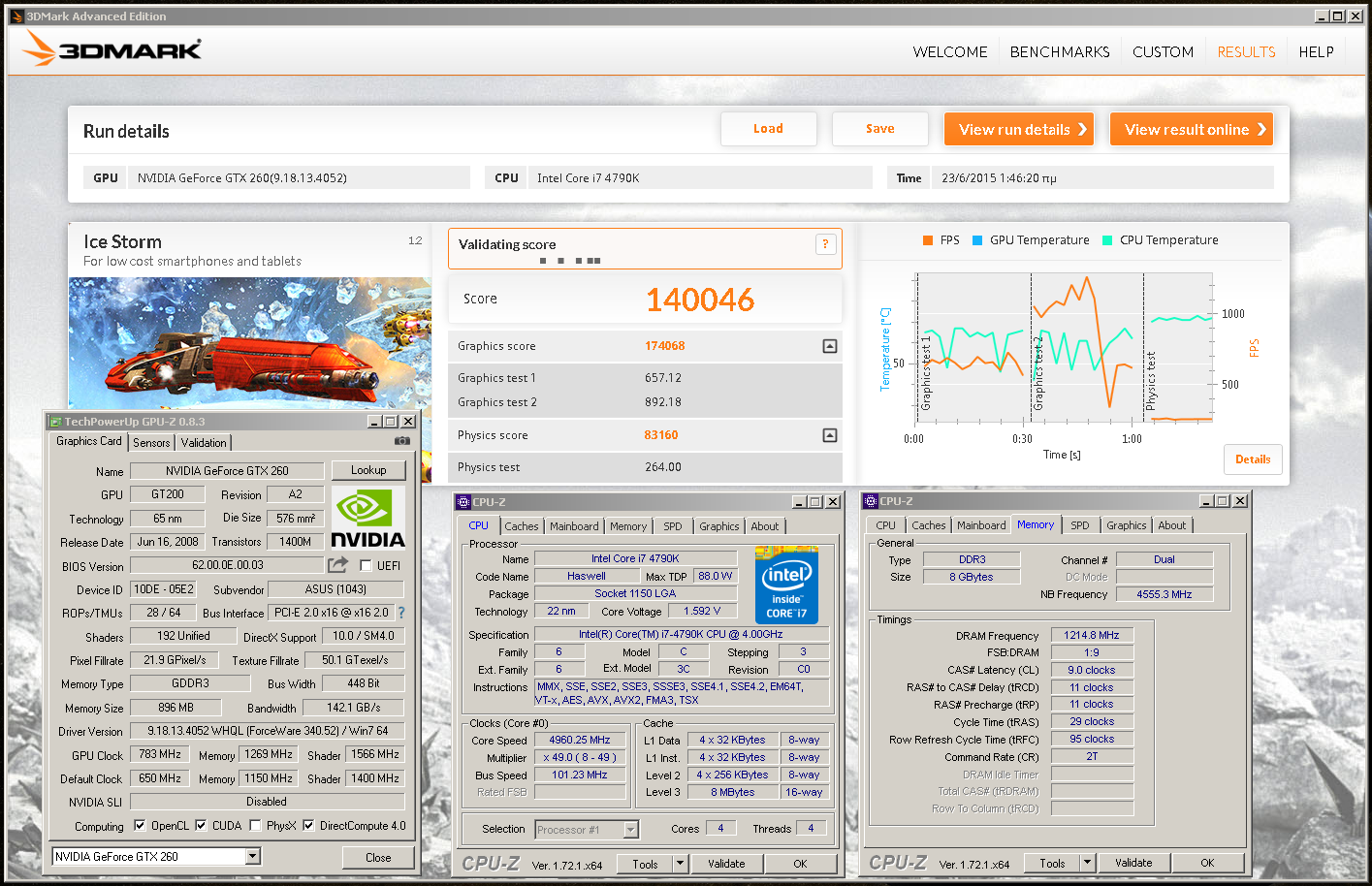
Task: Click the 3DMark Advanced Edition title bar icon
Action: pos(17,16)
